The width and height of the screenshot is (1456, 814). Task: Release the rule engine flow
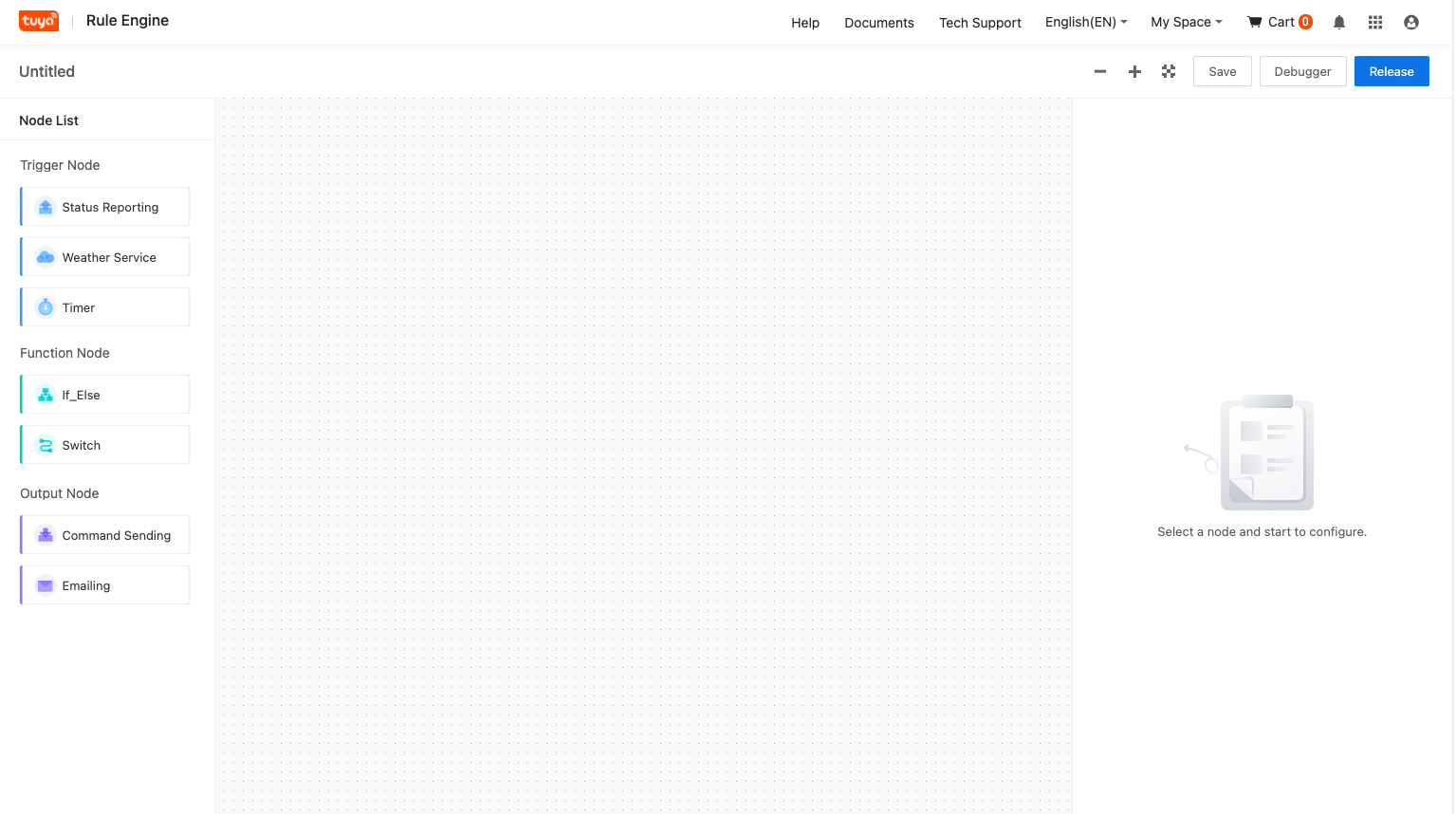click(1391, 71)
